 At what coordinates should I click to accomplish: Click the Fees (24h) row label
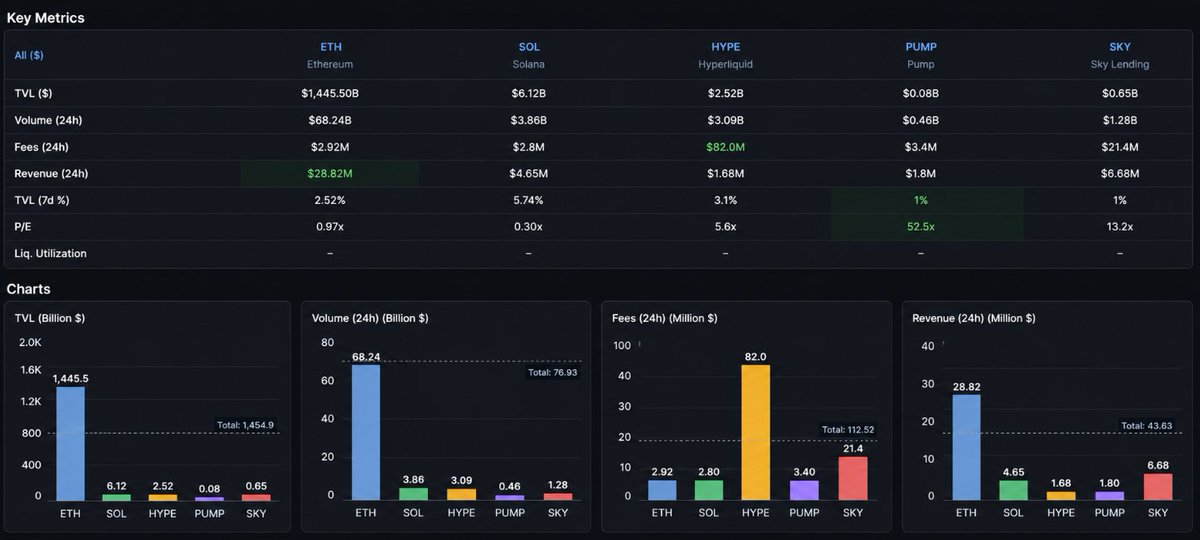pyautogui.click(x=40, y=147)
